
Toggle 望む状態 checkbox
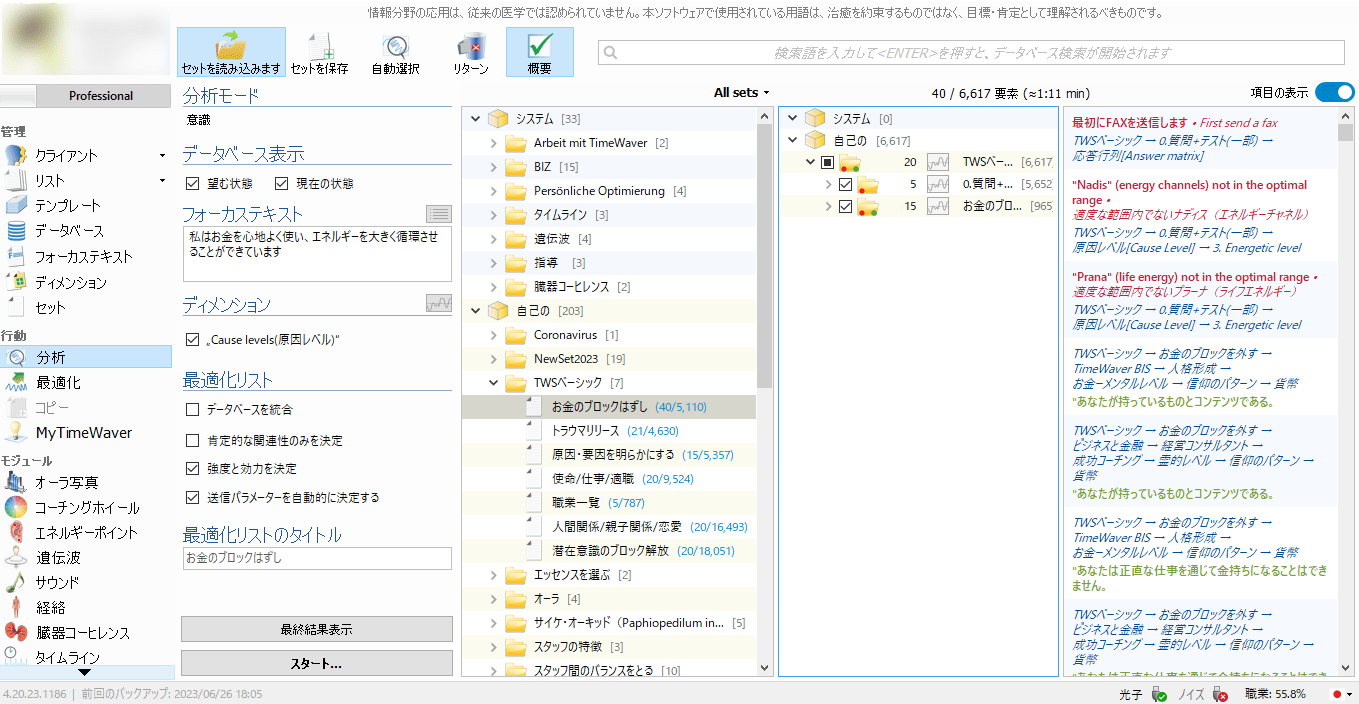[x=193, y=184]
